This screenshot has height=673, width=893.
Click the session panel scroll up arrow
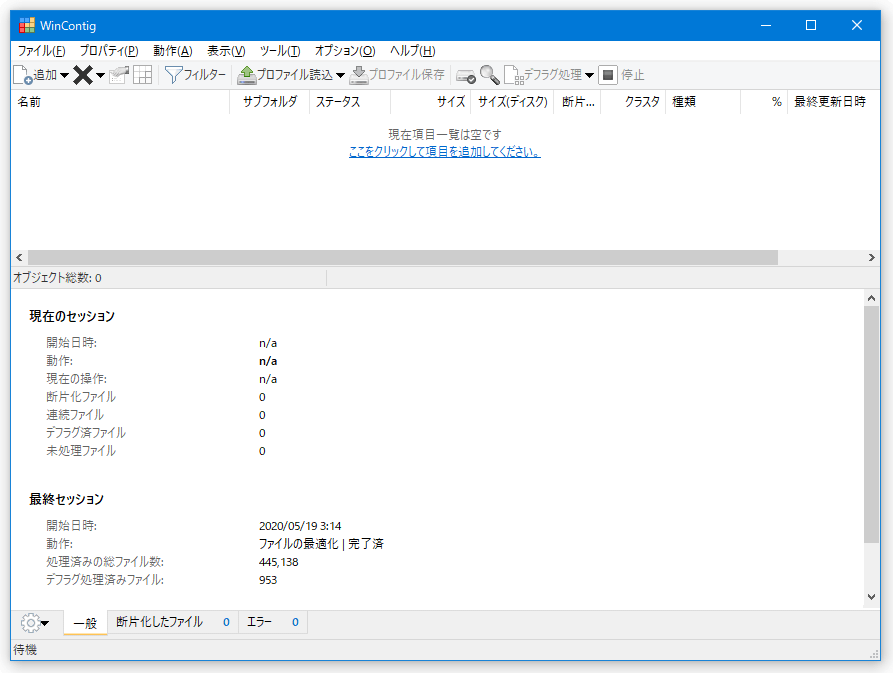pos(871,298)
